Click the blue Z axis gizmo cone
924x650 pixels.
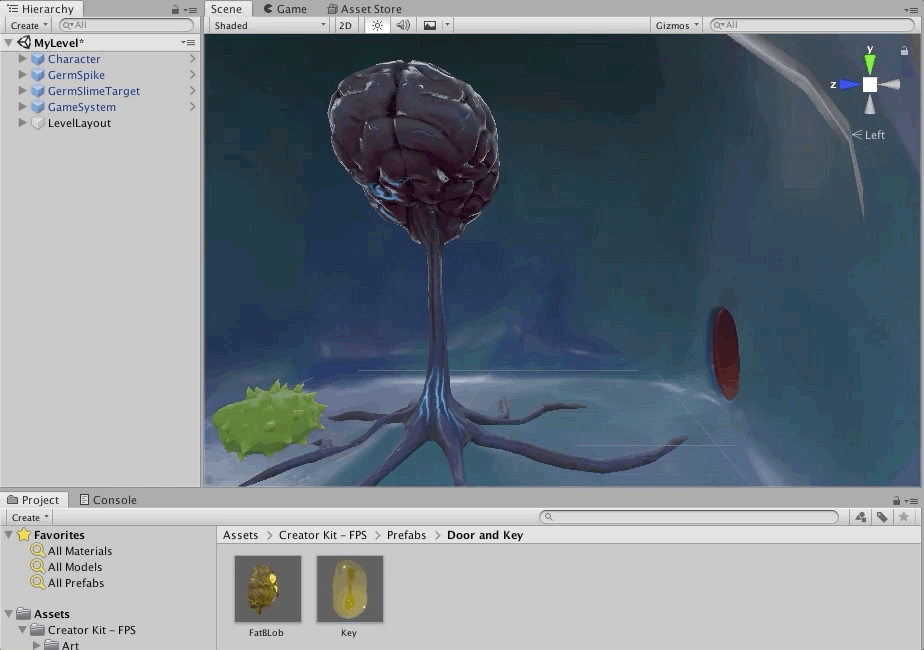[849, 85]
